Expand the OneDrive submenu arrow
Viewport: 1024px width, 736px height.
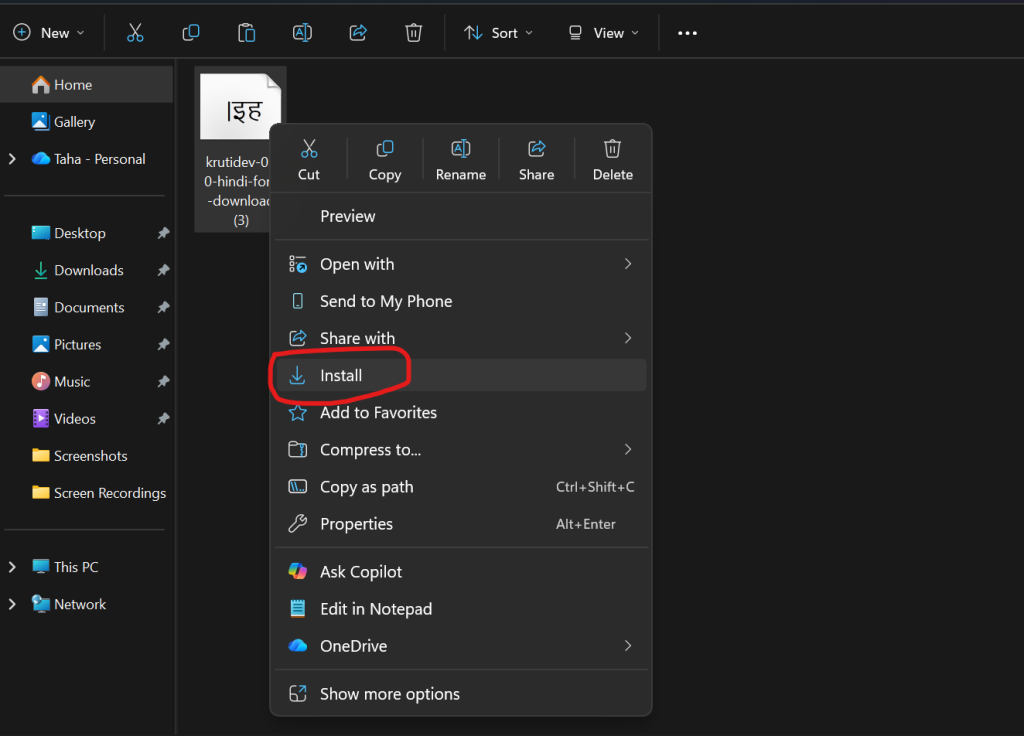coord(628,646)
